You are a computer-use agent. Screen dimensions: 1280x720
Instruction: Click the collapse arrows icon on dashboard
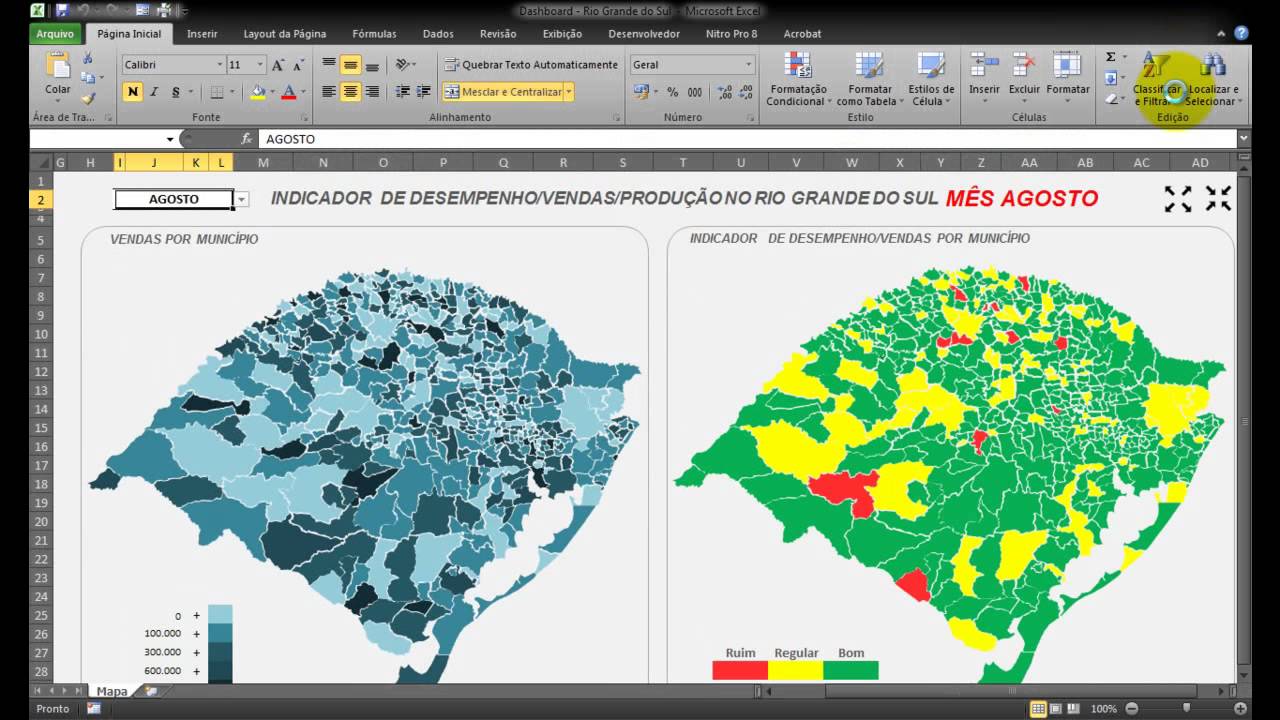[x=1218, y=198]
